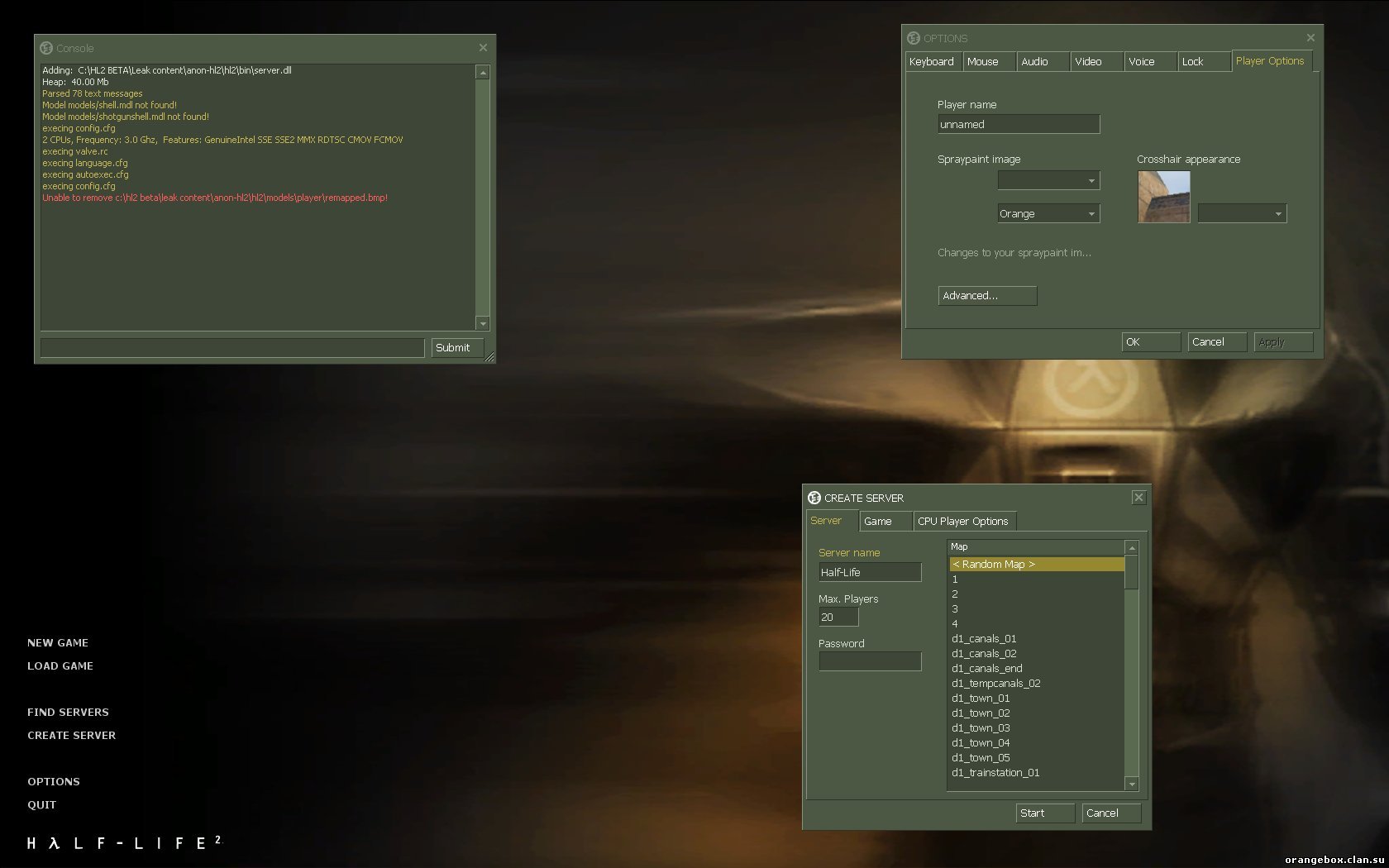Click the crosshair preview thumbnail

[x=1163, y=197]
